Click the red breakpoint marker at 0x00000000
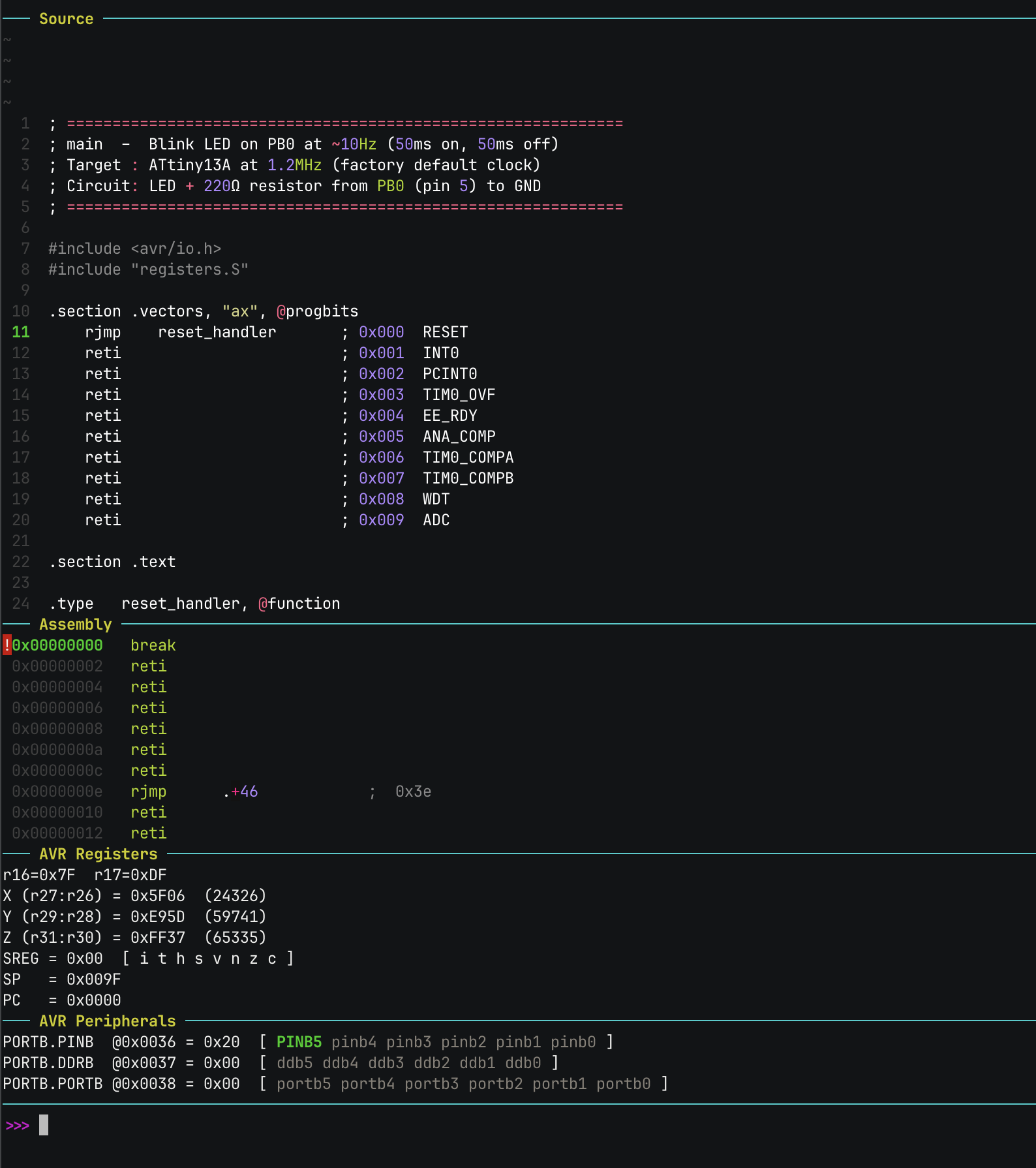This screenshot has height=1168, width=1036. click(x=7, y=645)
